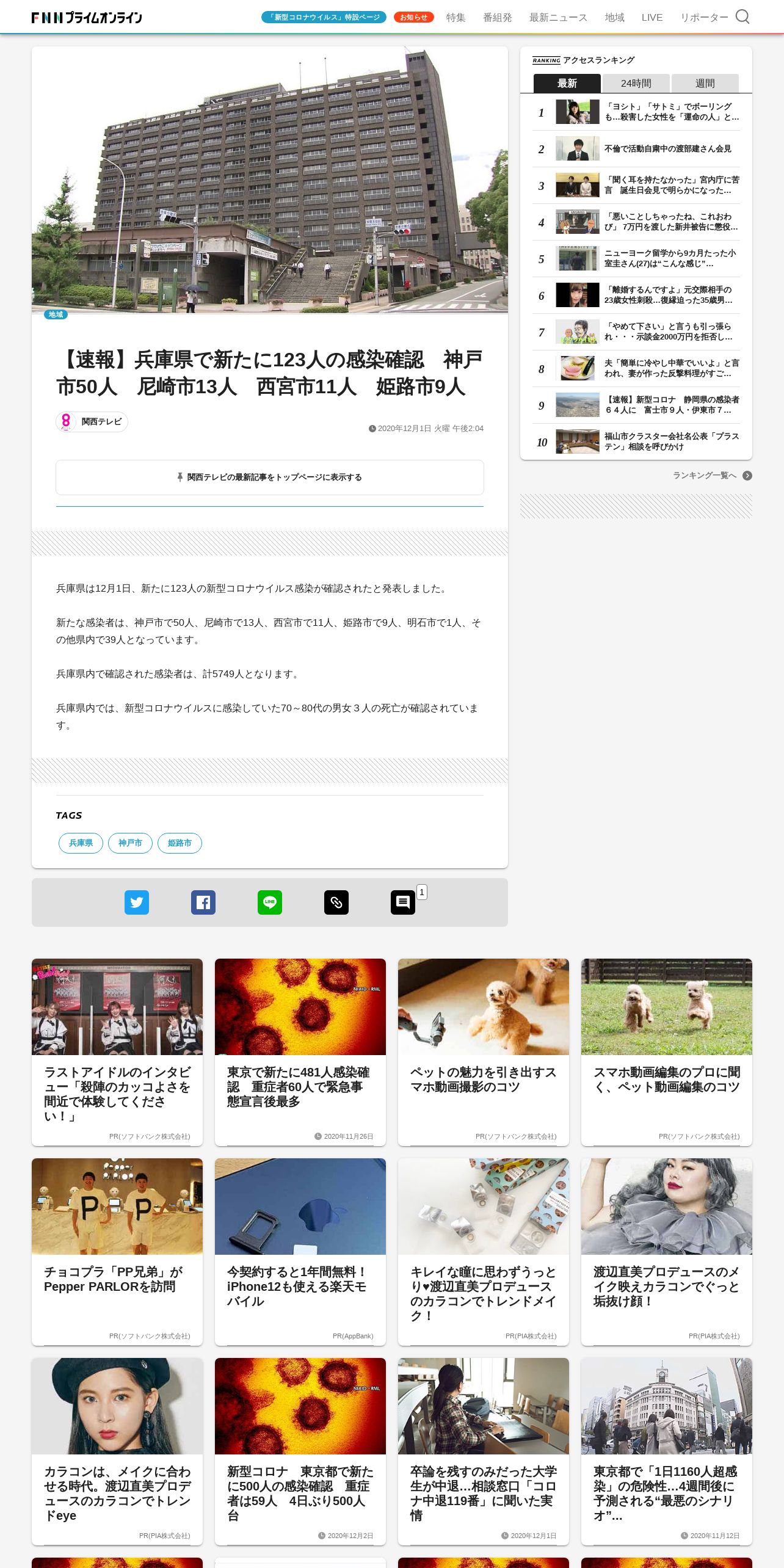Click the comment count badge 1
Screen dimensions: 784x1568
coord(421,892)
